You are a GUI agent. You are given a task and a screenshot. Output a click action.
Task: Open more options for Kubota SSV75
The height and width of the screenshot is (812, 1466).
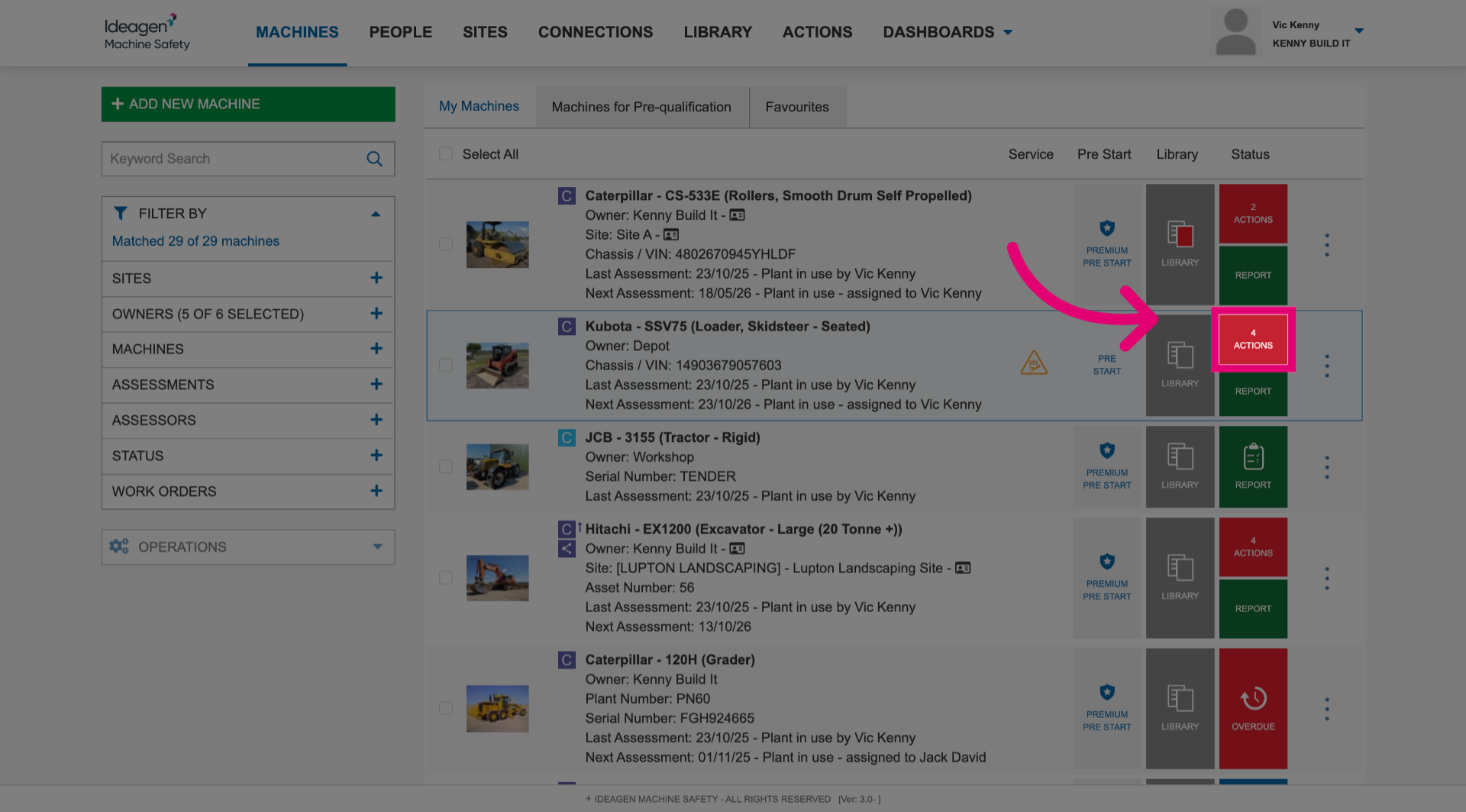click(x=1327, y=366)
